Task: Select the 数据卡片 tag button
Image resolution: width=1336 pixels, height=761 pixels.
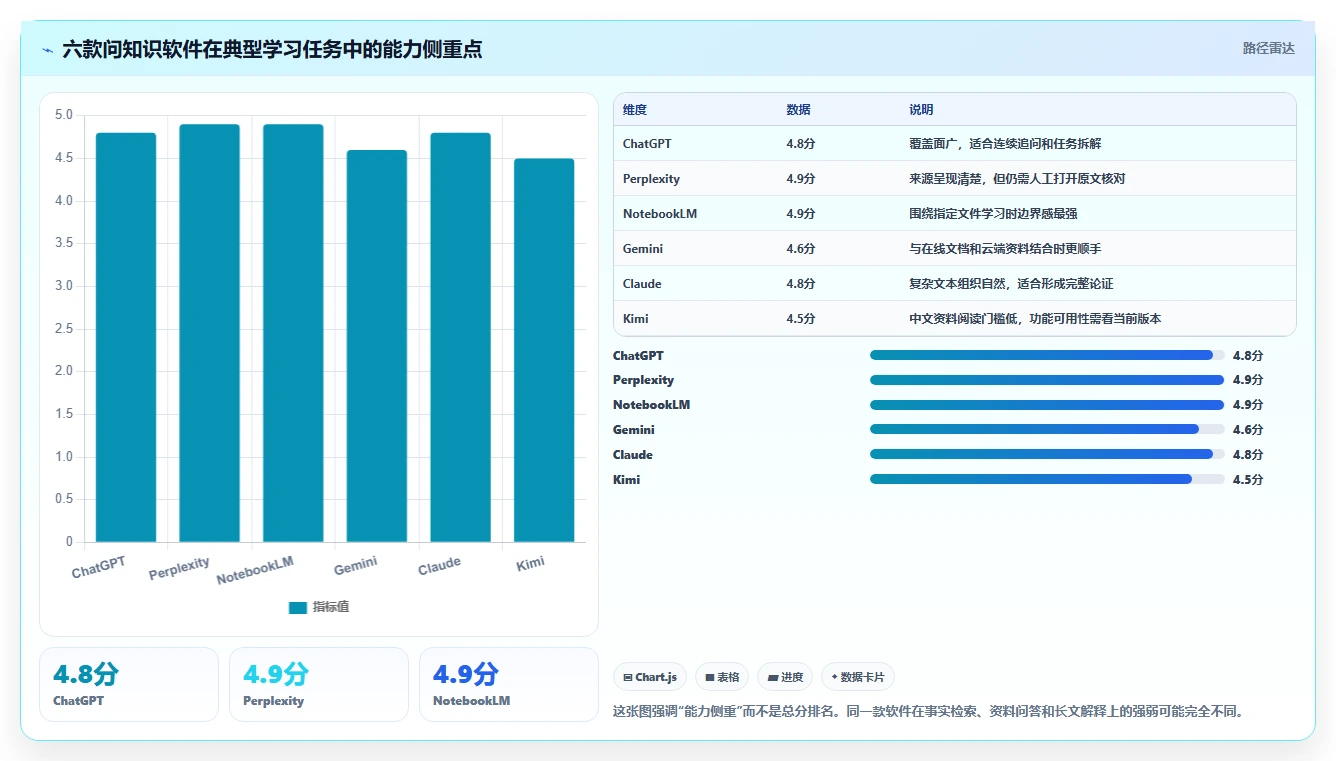Action: click(858, 677)
